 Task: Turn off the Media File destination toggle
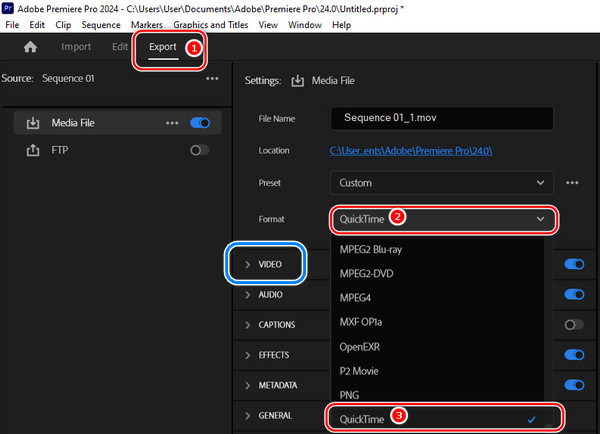coord(200,123)
